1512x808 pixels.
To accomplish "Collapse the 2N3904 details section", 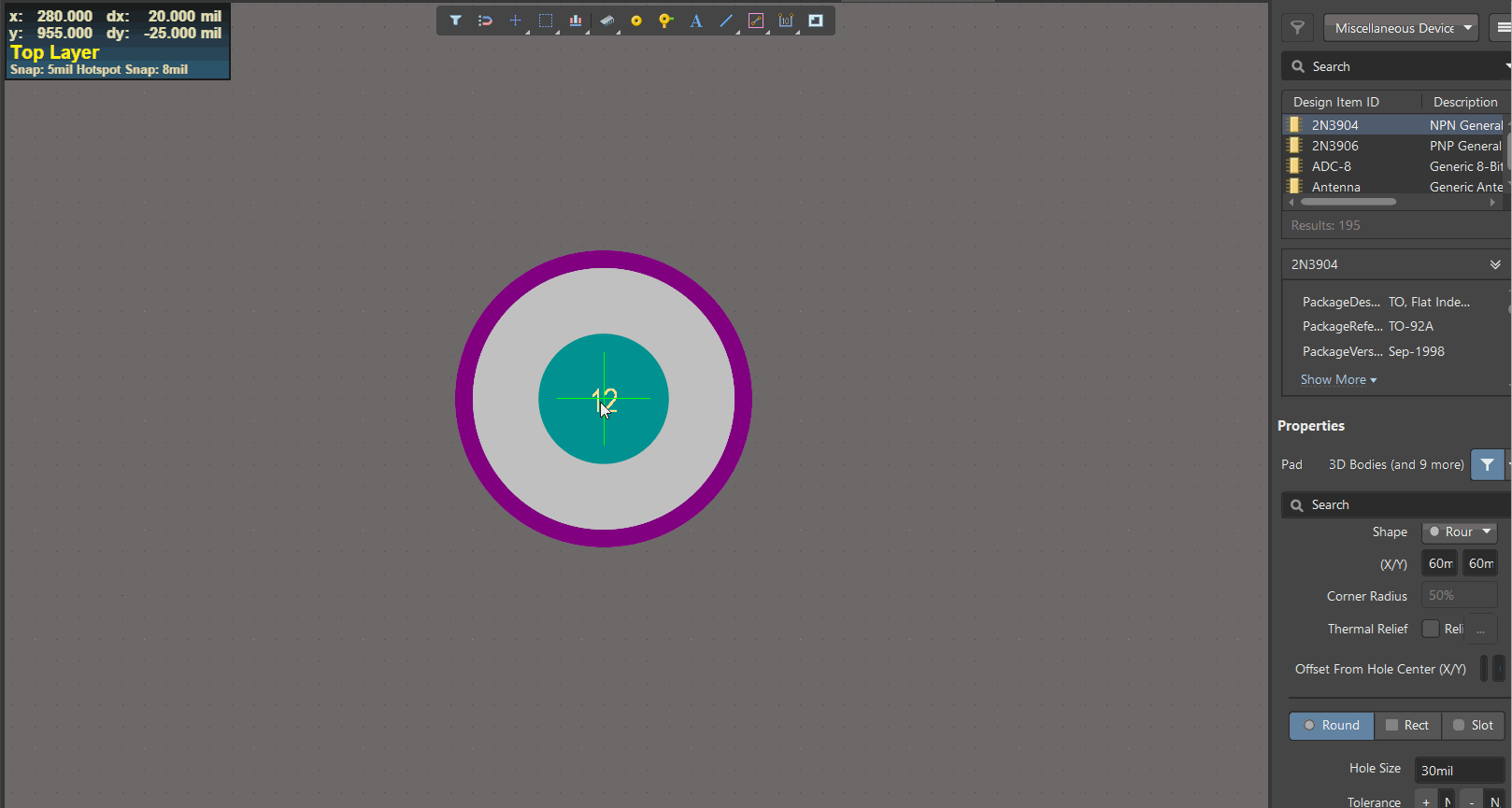I will click(x=1494, y=264).
